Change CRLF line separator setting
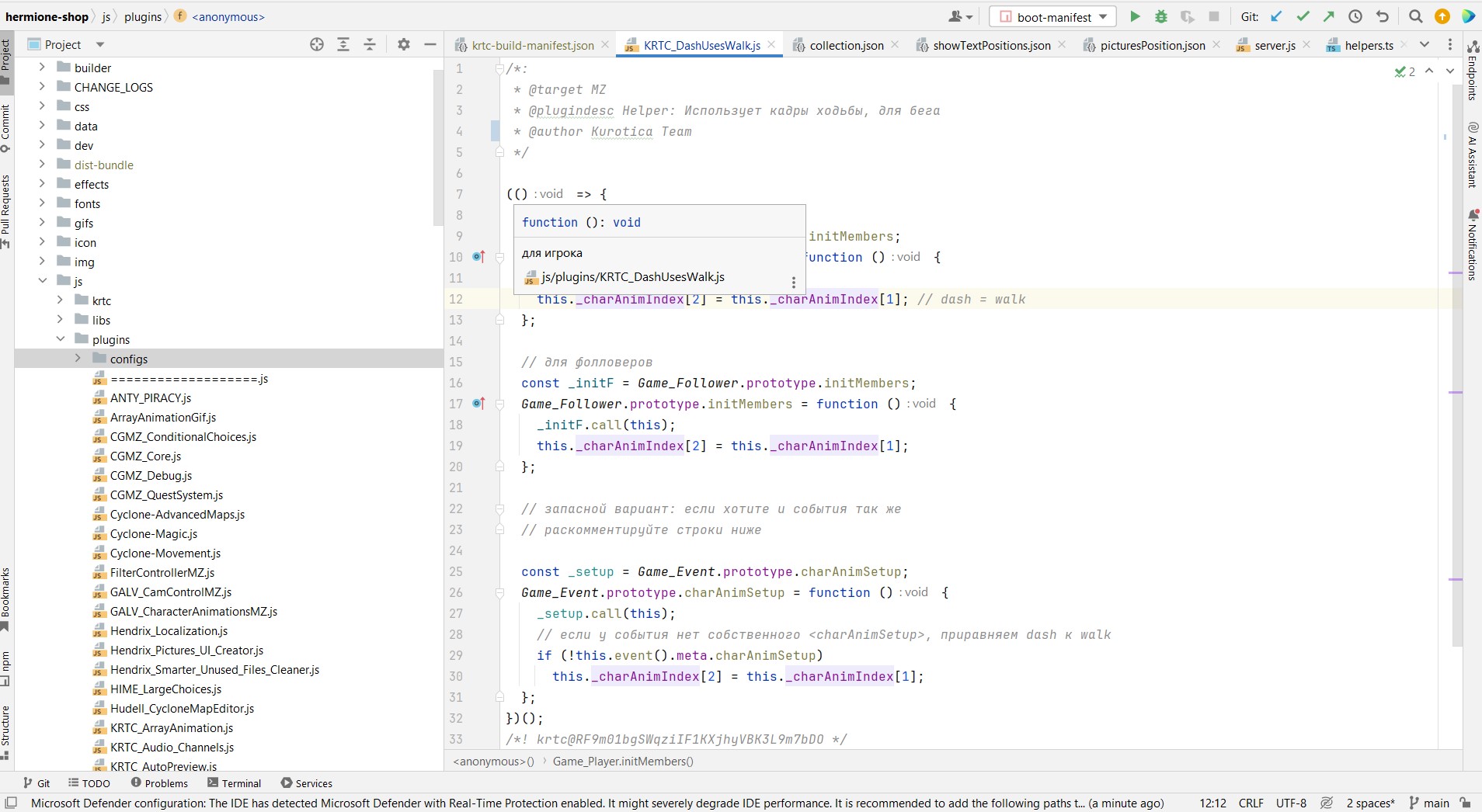The width and height of the screenshot is (1482, 812). pyautogui.click(x=1251, y=803)
